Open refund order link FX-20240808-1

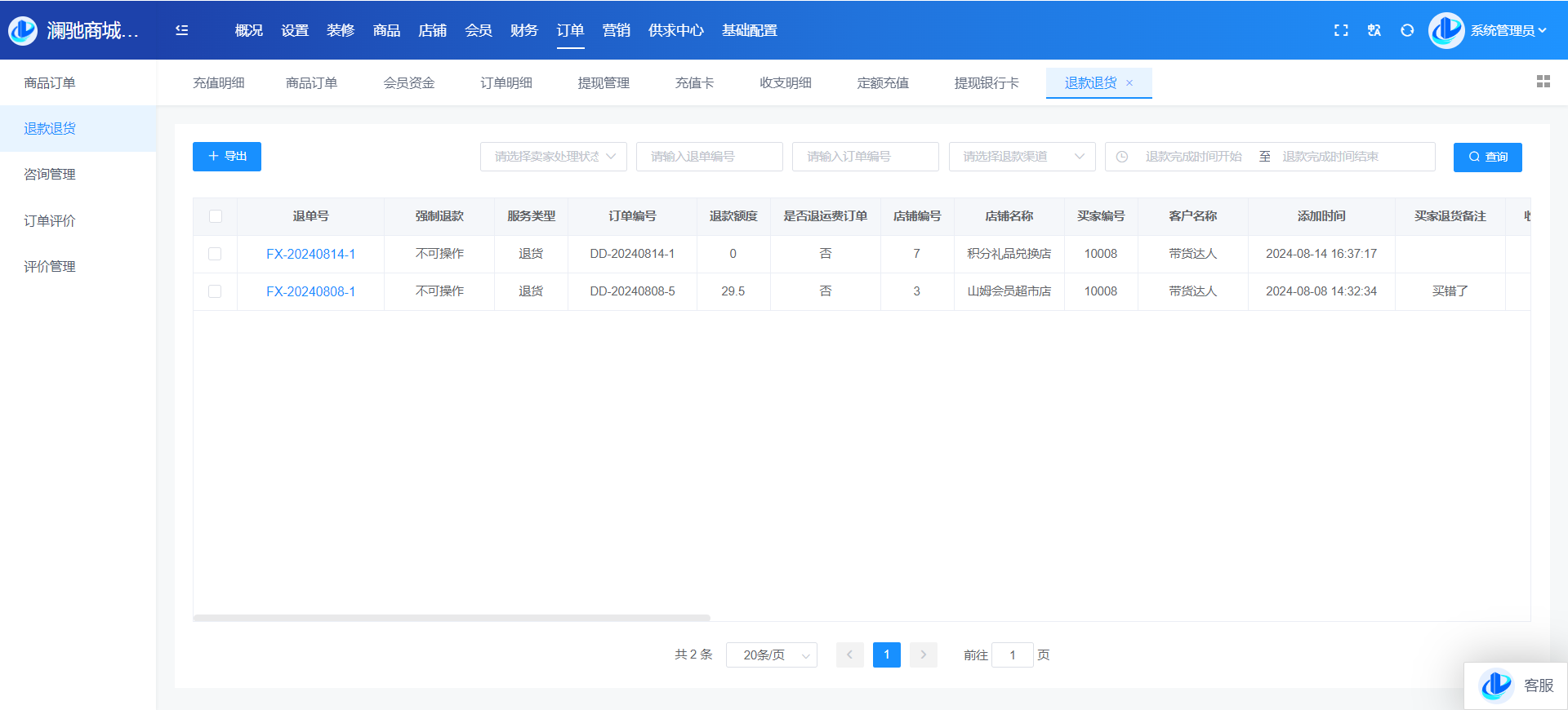(x=310, y=291)
